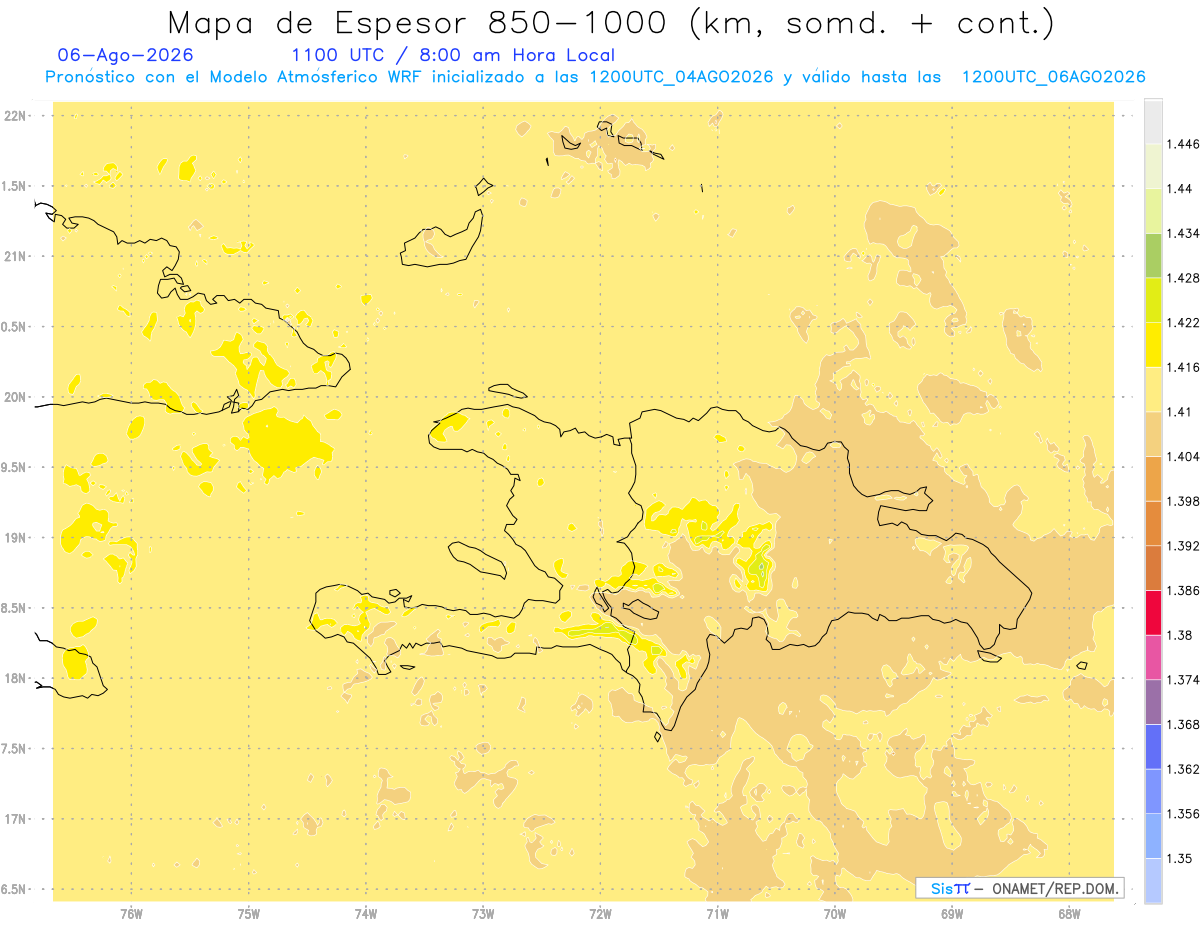Viewport: 1200px width, 927px height.
Task: Click the yellow-green swatch between 1.422 and 1.428
Action: click(x=1153, y=300)
